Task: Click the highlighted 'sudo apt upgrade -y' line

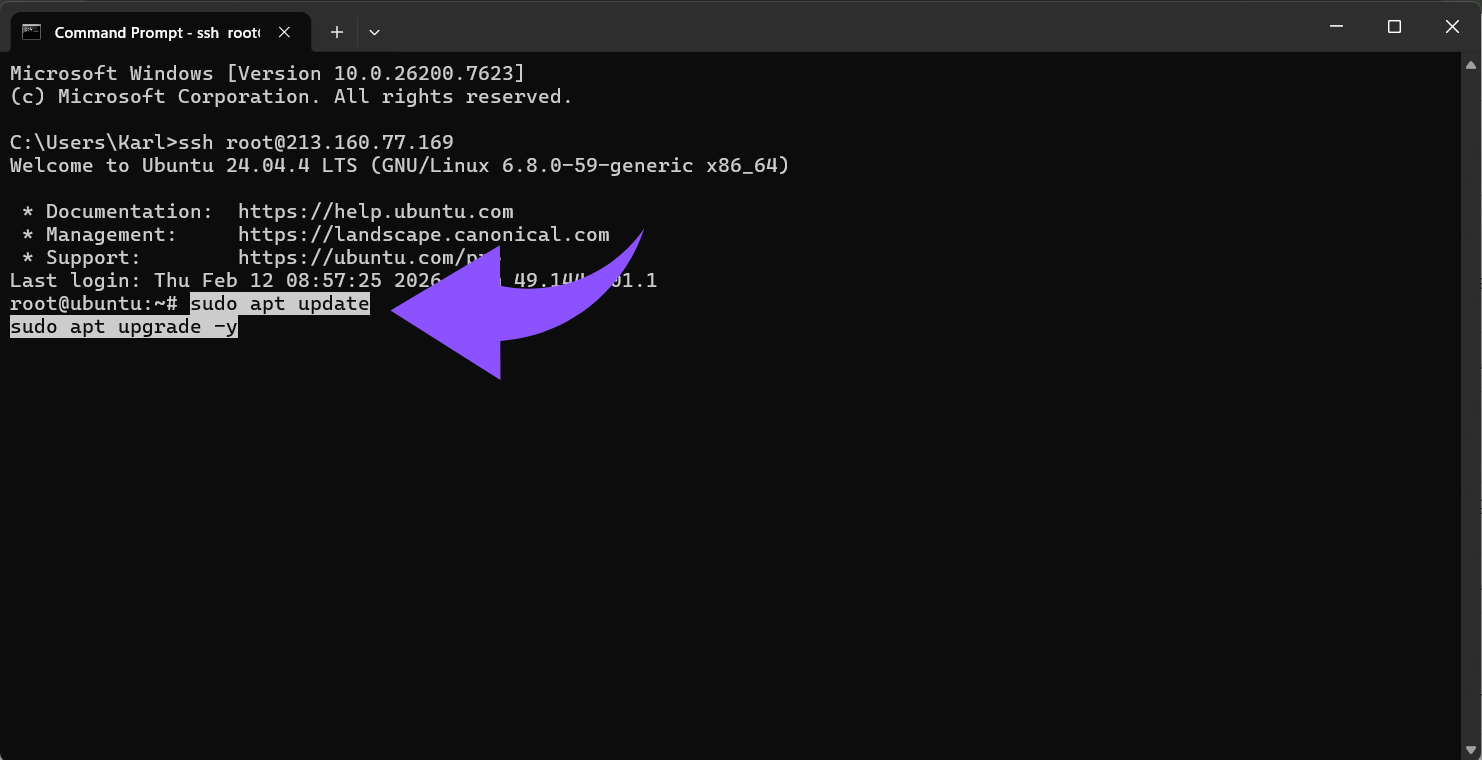Action: coord(124,327)
